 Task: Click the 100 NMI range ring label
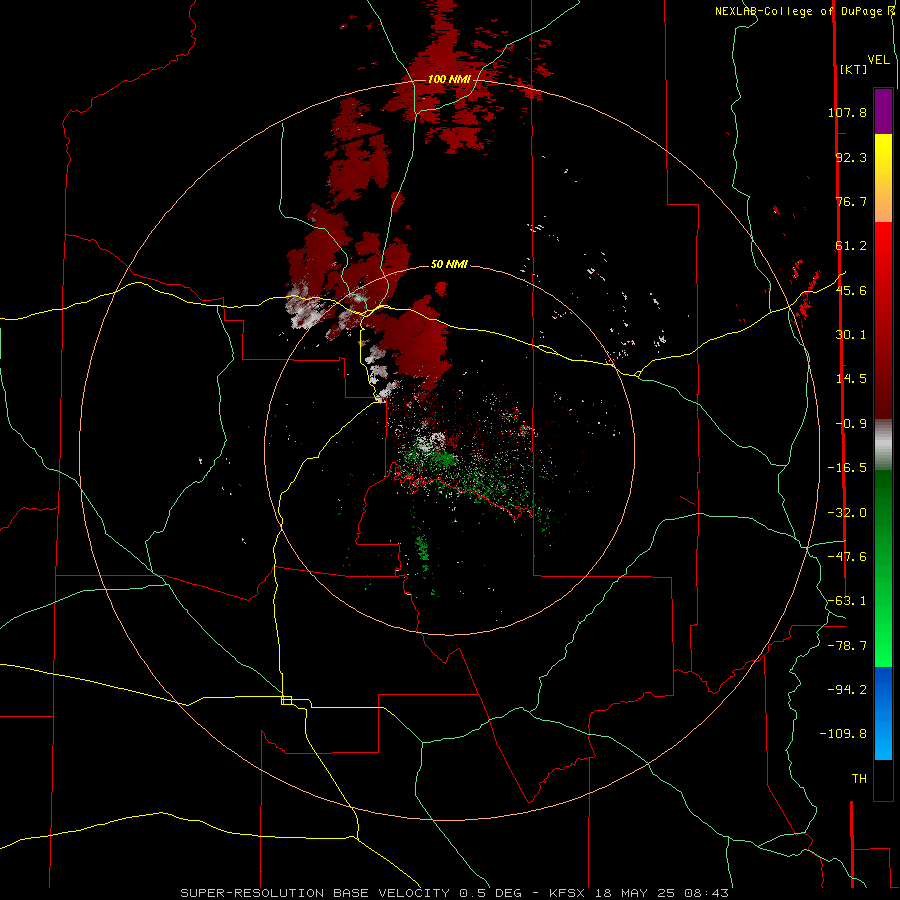pos(449,79)
